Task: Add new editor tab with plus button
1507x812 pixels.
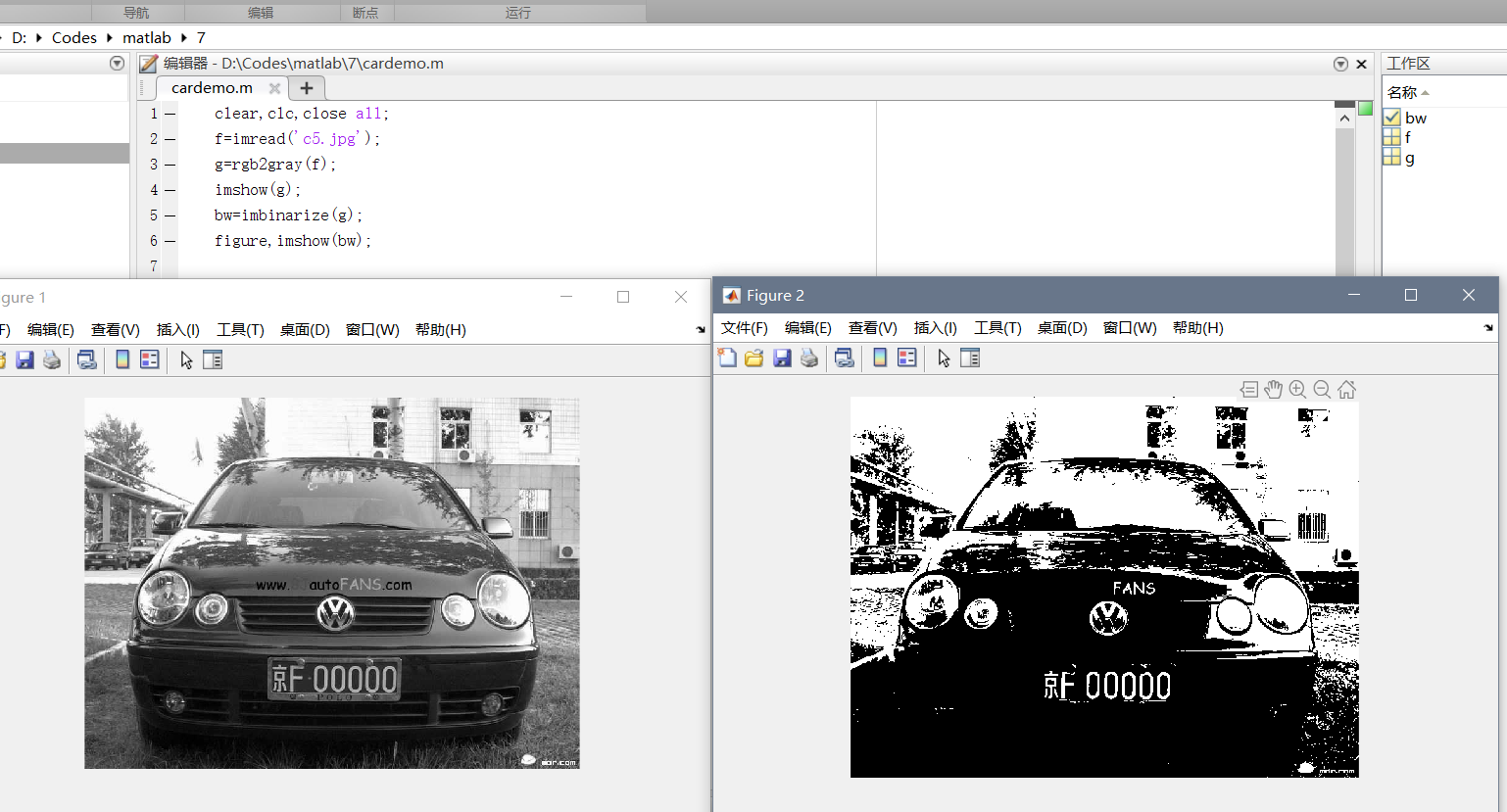Action: pyautogui.click(x=307, y=88)
